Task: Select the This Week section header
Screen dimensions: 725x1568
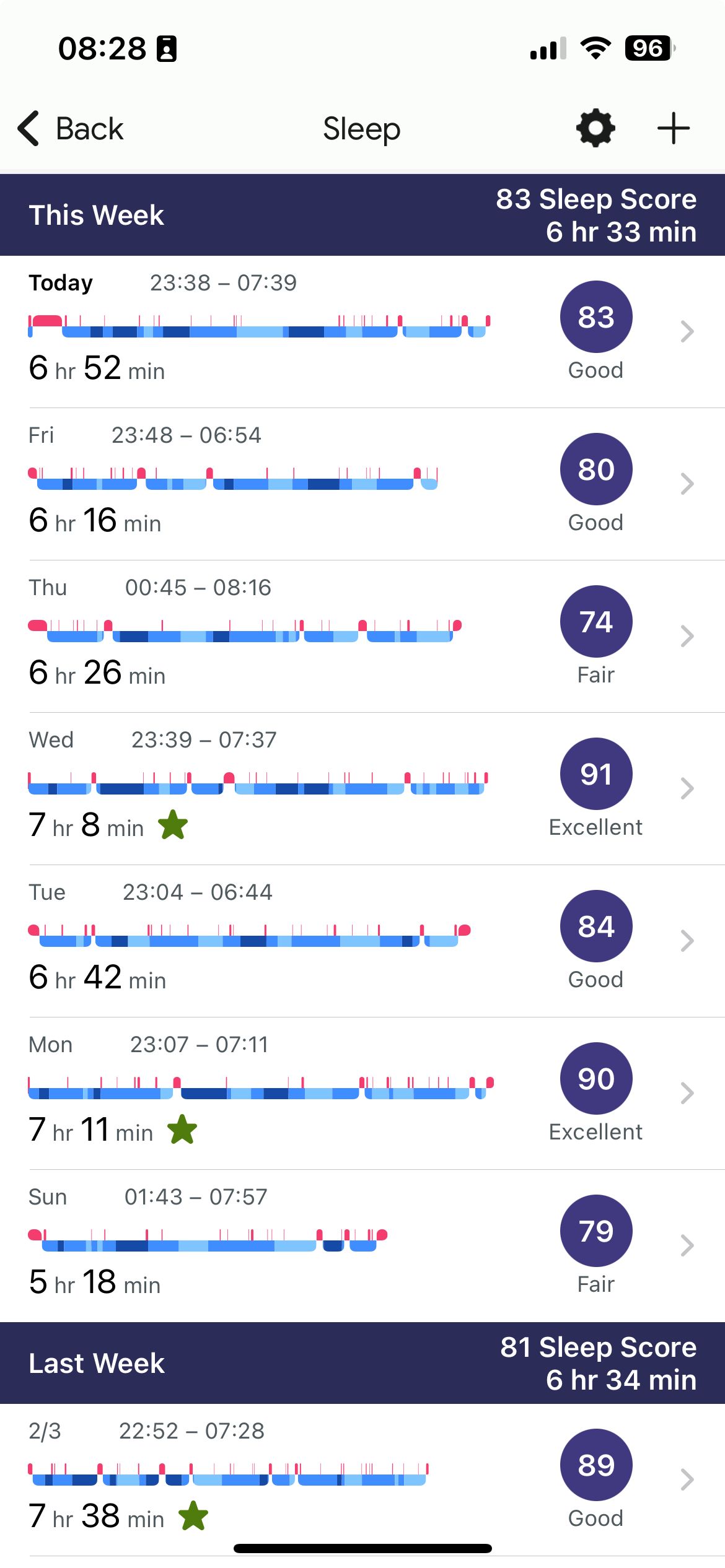Action: tap(97, 216)
